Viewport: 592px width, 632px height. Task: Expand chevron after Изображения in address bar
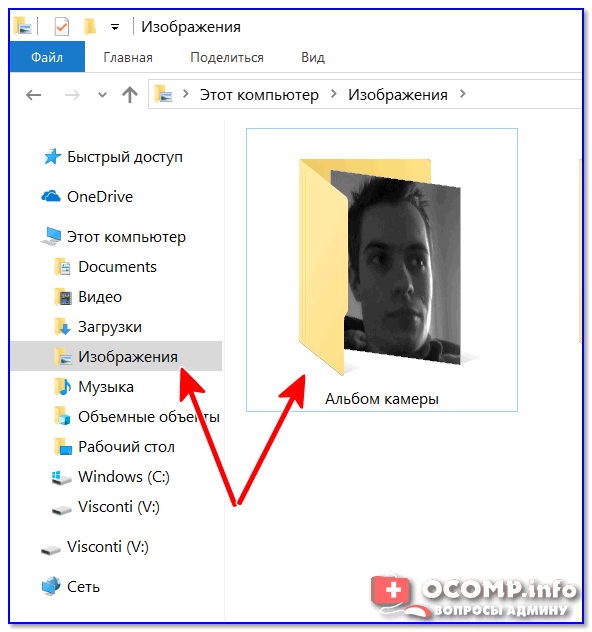tap(463, 94)
